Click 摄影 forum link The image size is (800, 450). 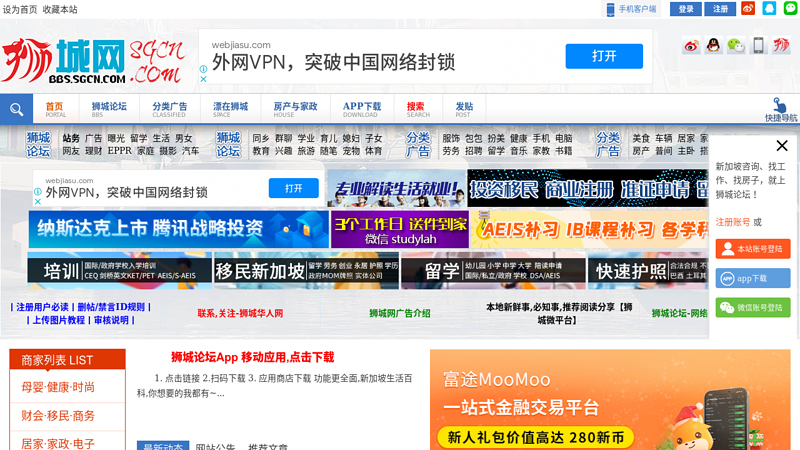(167, 151)
